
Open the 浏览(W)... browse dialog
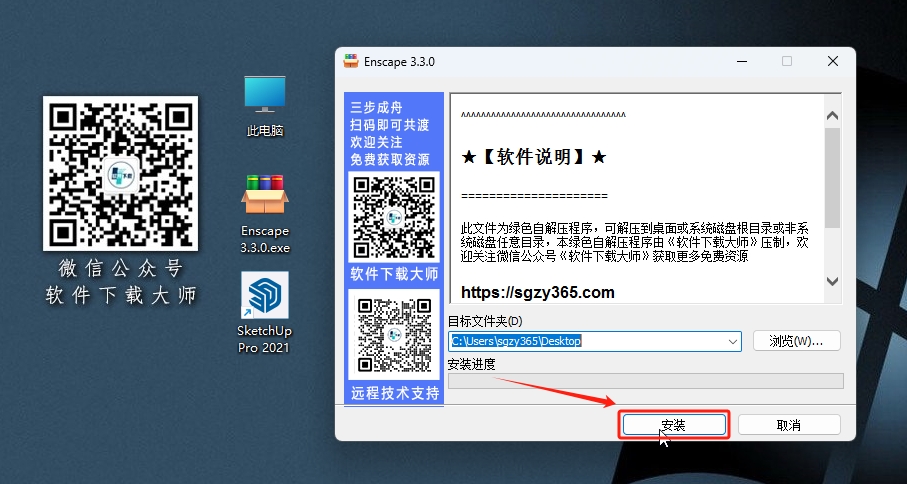pyautogui.click(x=797, y=341)
